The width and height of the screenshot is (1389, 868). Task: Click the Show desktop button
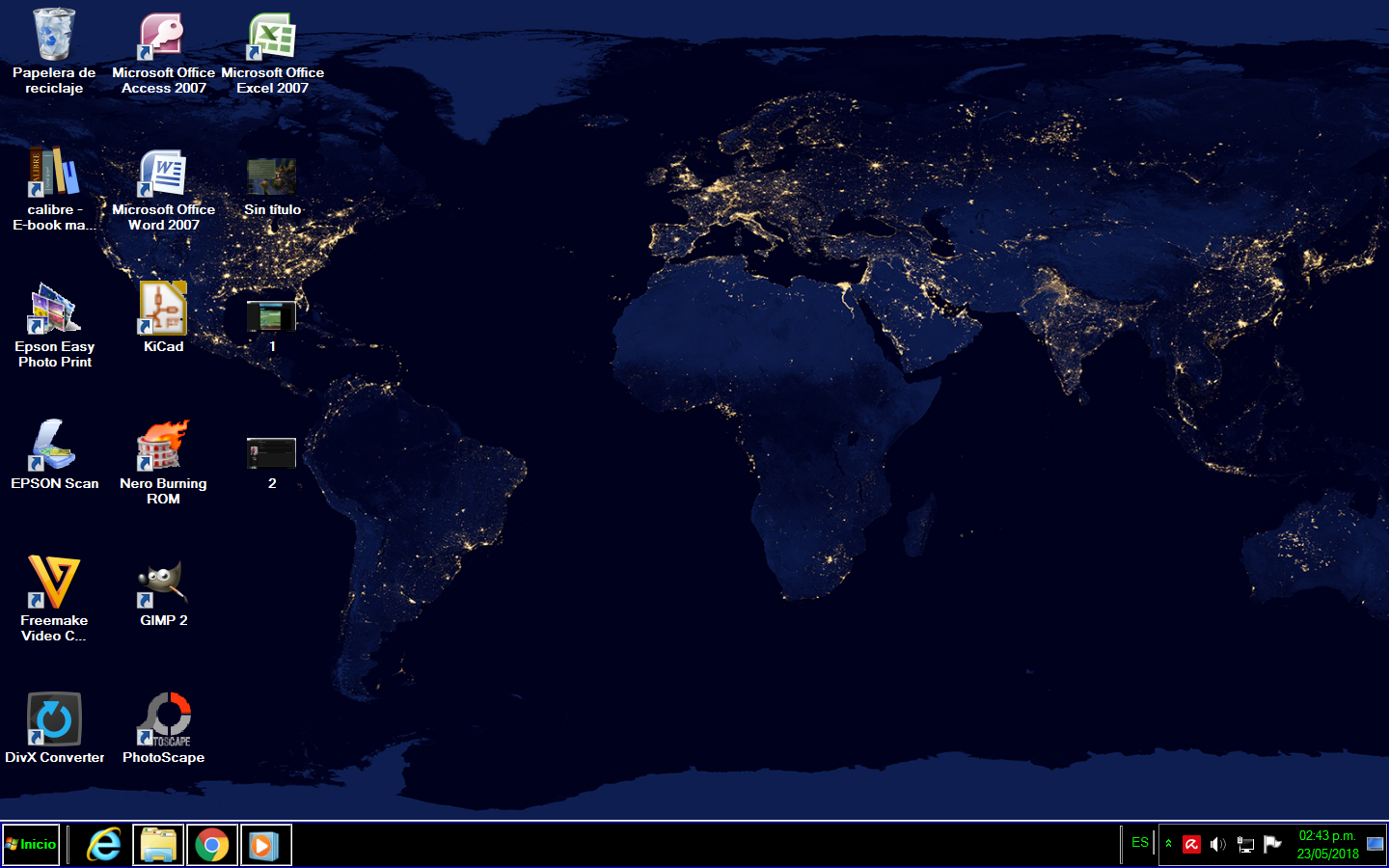click(x=1375, y=845)
